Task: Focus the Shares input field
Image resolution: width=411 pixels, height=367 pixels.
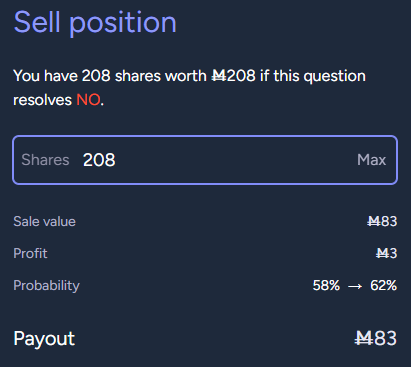Action: 205,160
